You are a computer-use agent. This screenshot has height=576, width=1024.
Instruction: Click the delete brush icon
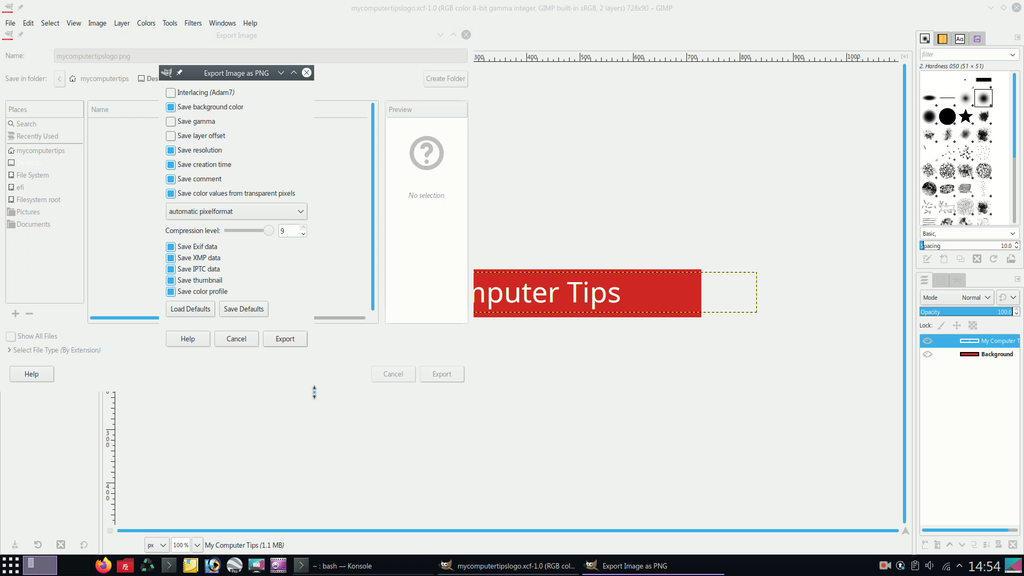(977, 259)
